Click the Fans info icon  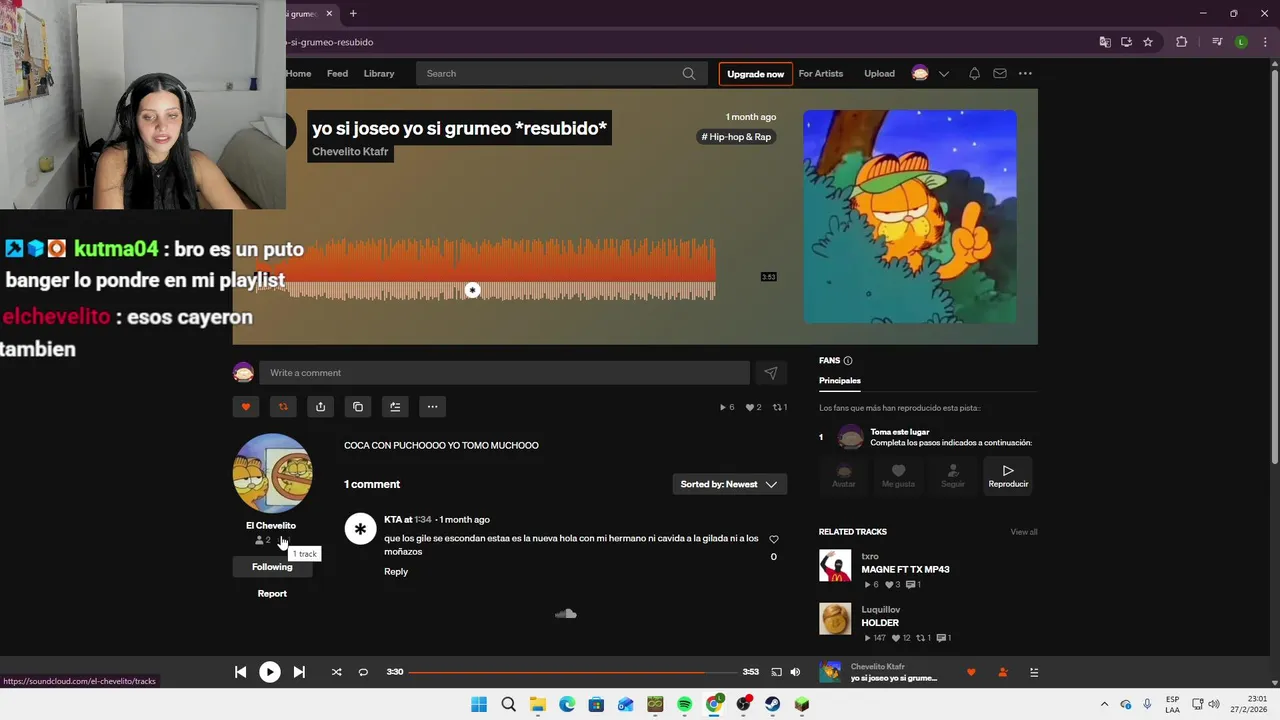pyautogui.click(x=848, y=361)
